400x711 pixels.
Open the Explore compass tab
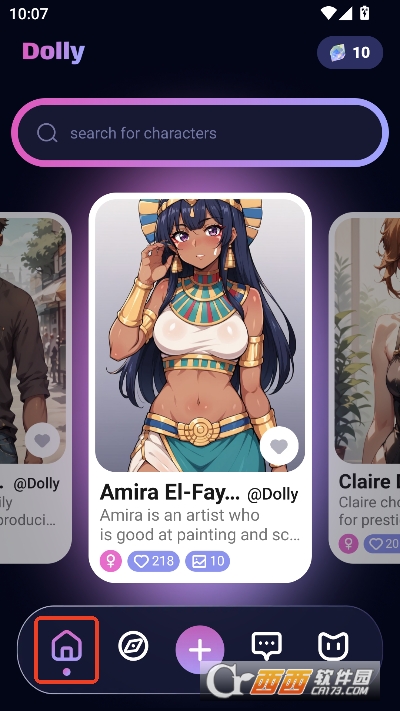(133, 647)
